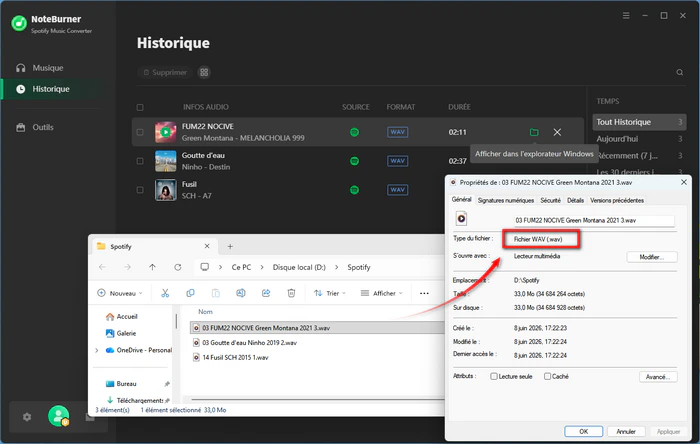The width and height of the screenshot is (700, 444).
Task: Open the green folder icon for FUM22 NOCIVE
Action: 534,132
